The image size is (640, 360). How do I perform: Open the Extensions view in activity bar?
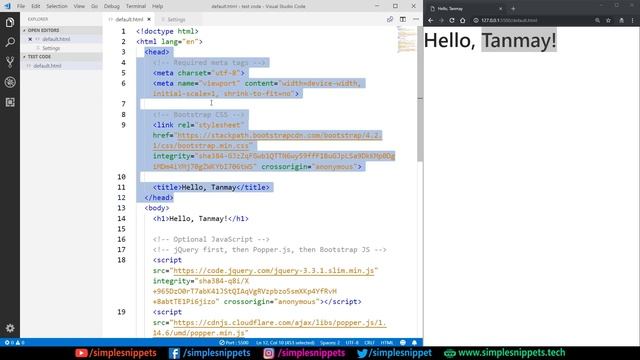[10, 102]
